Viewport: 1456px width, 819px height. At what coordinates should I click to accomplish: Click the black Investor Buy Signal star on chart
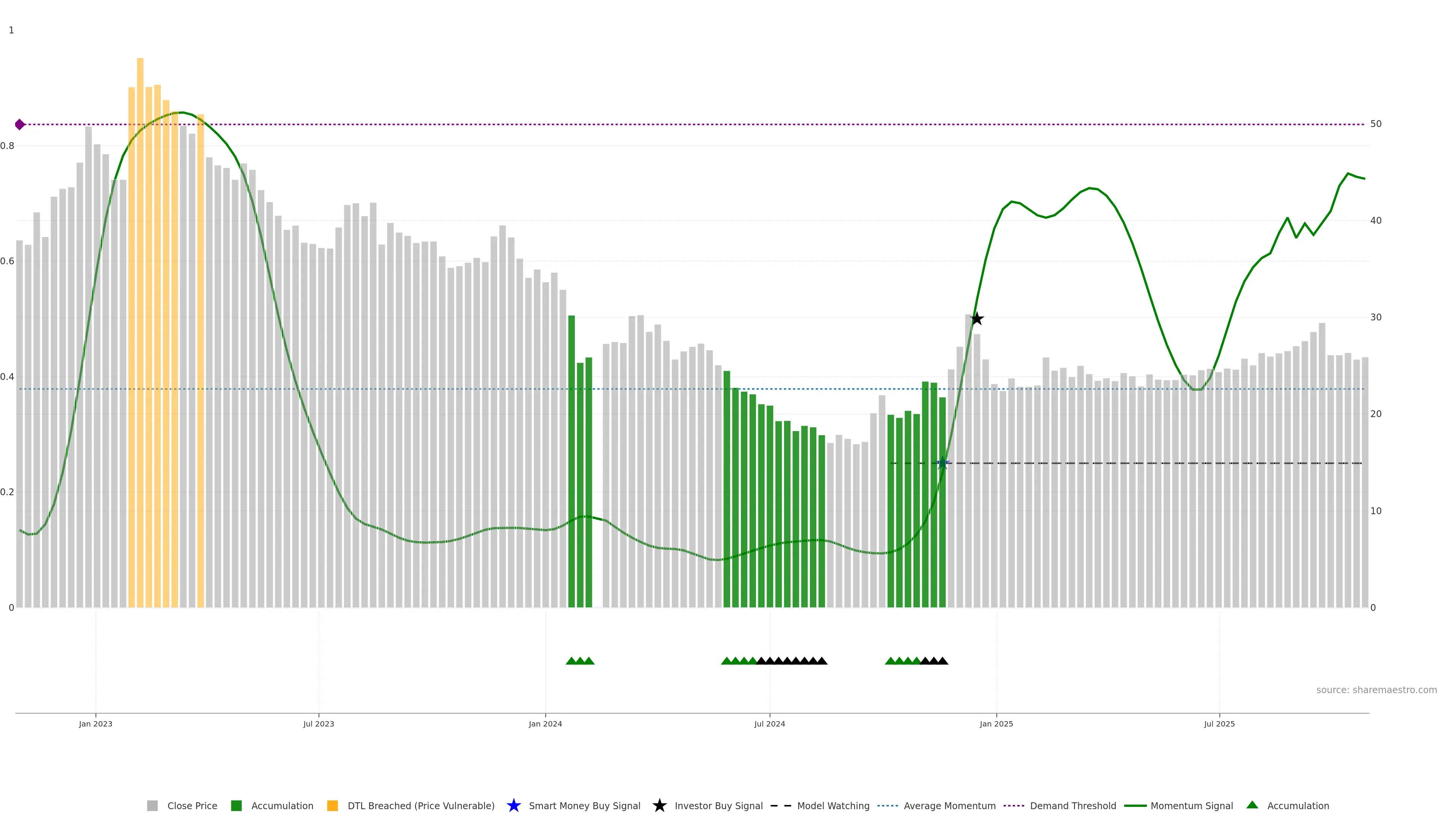point(977,319)
